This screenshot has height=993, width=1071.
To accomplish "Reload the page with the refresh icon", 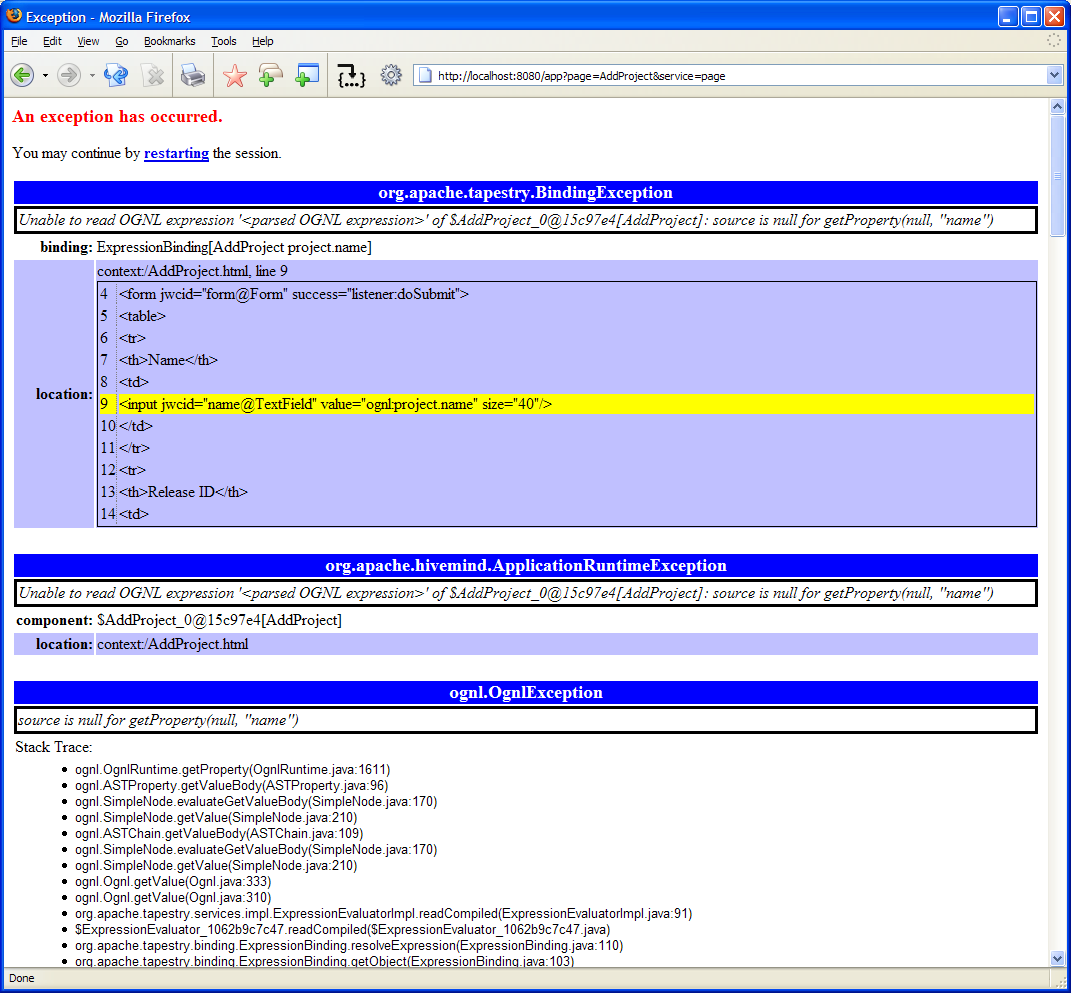I will 116,75.
